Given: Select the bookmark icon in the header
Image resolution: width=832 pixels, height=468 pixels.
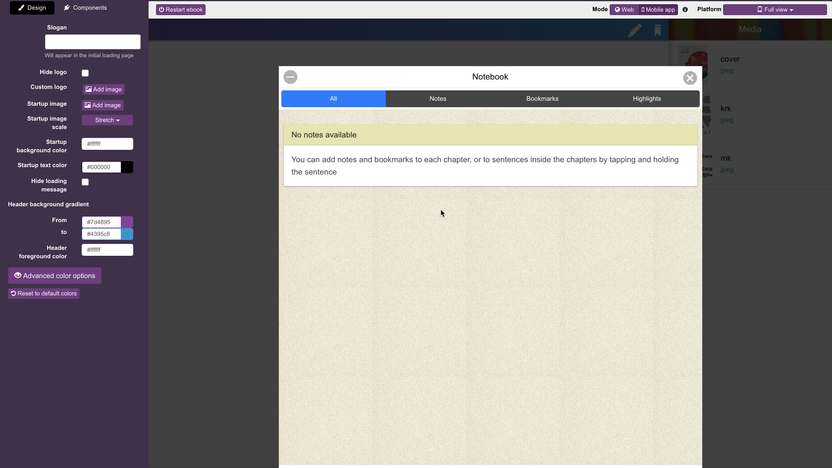Looking at the screenshot, I should [x=657, y=30].
